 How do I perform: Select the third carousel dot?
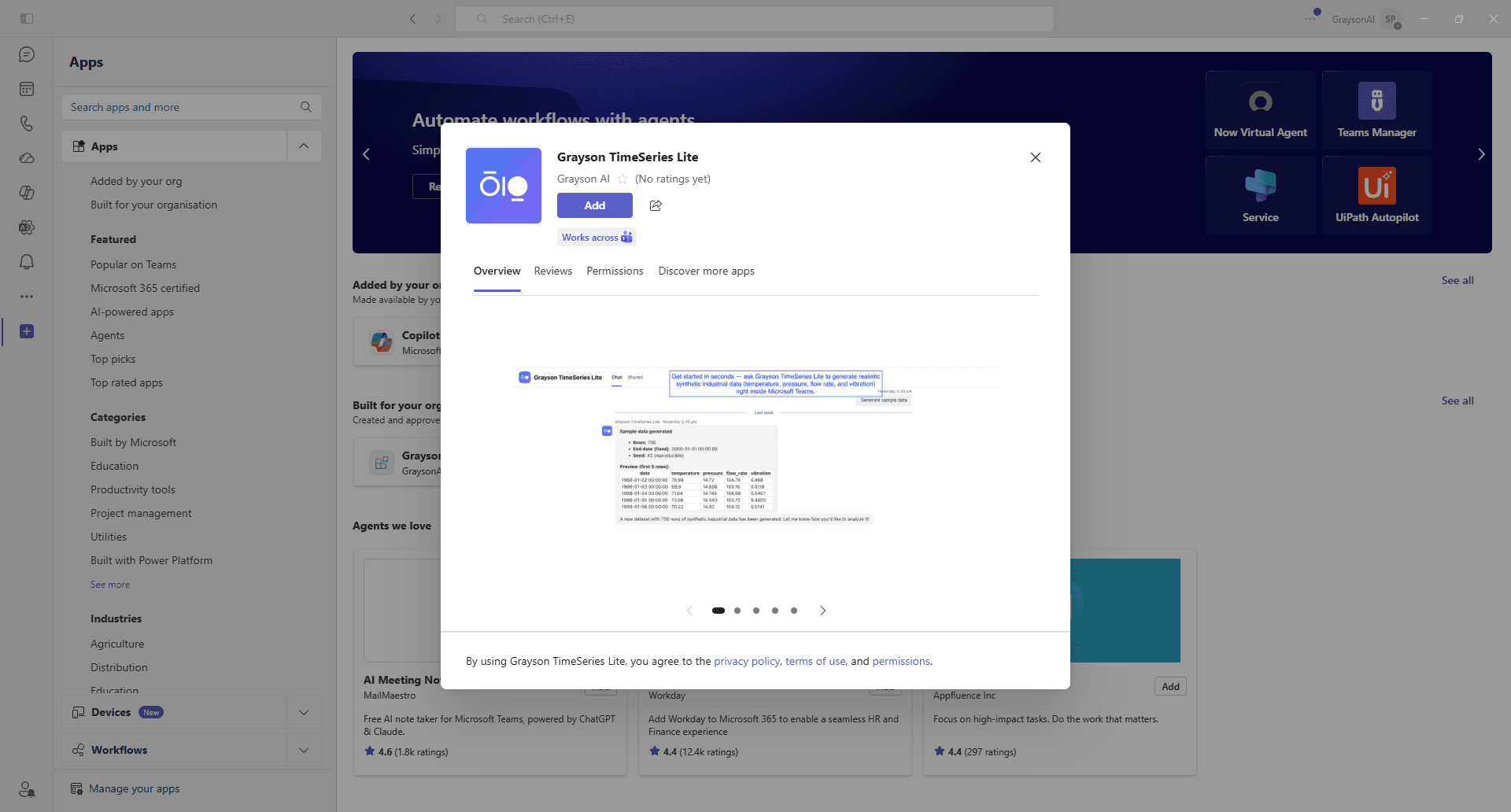756,611
